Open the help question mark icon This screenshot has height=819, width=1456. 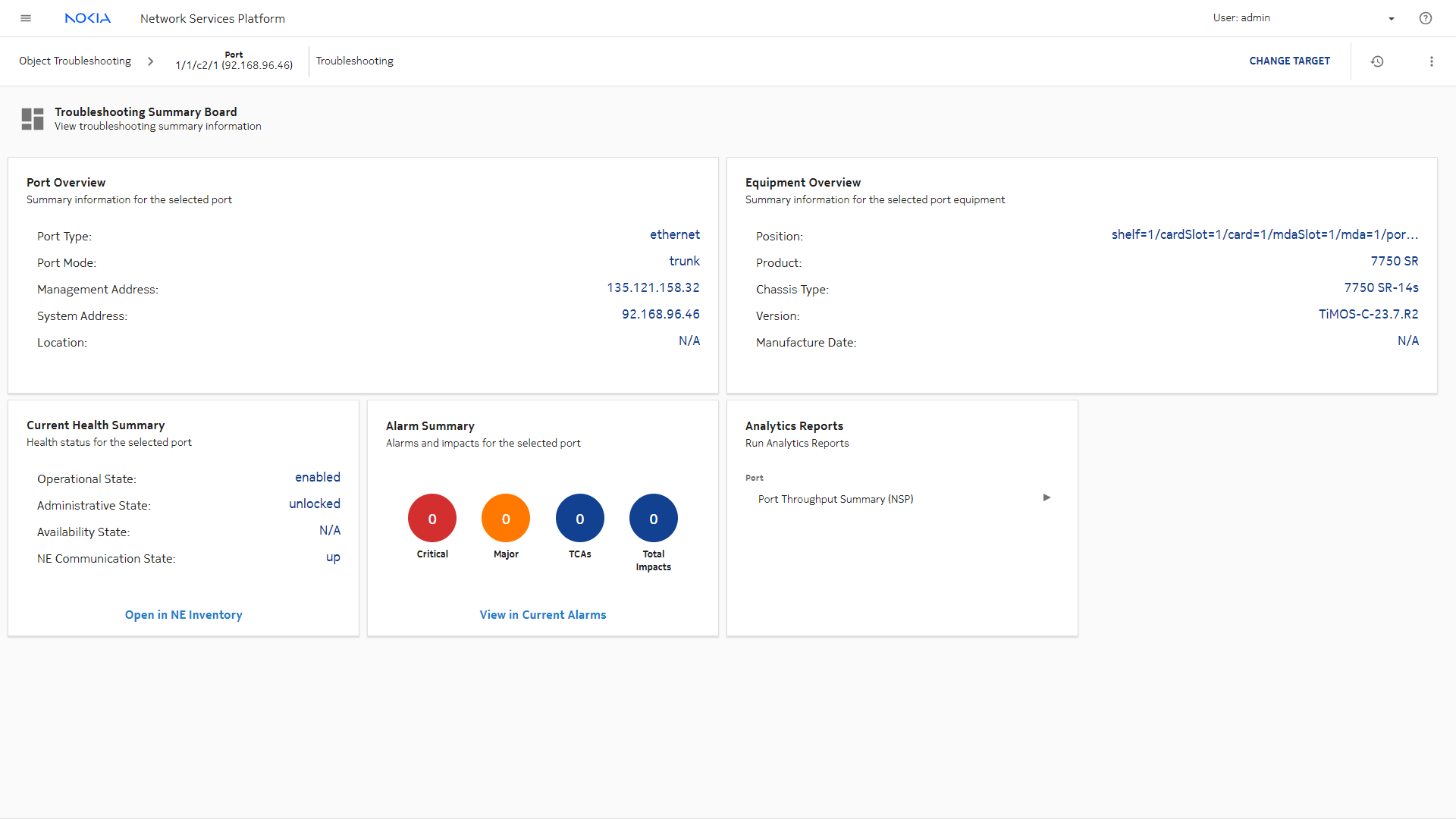click(x=1426, y=18)
